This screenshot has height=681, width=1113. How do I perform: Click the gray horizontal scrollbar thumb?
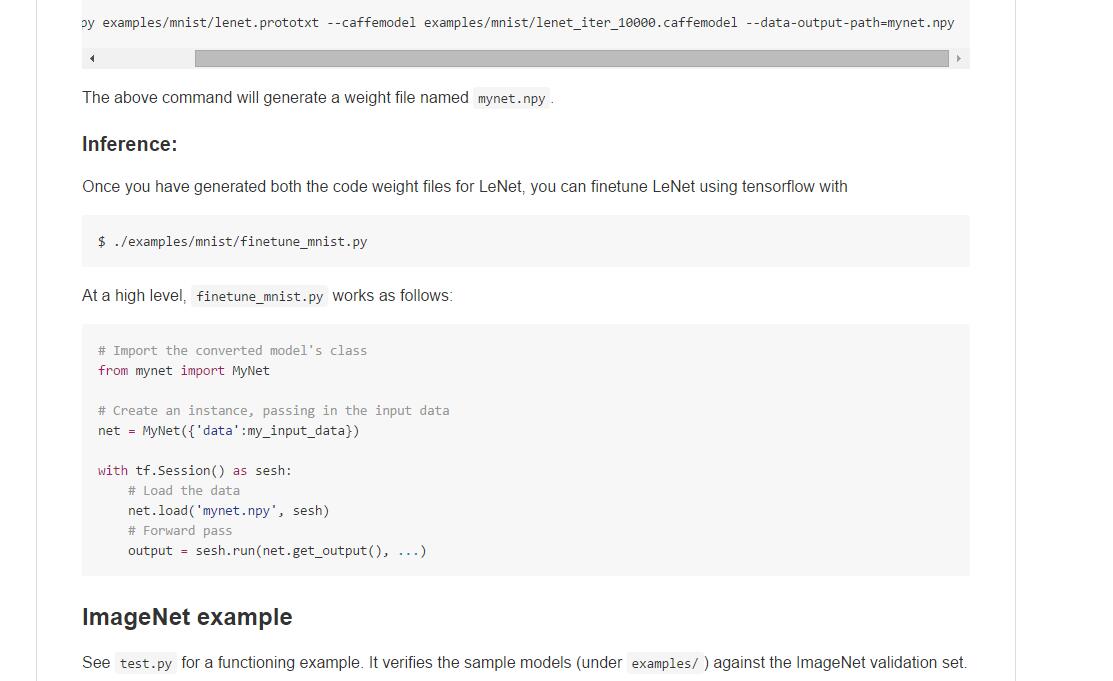tap(571, 59)
